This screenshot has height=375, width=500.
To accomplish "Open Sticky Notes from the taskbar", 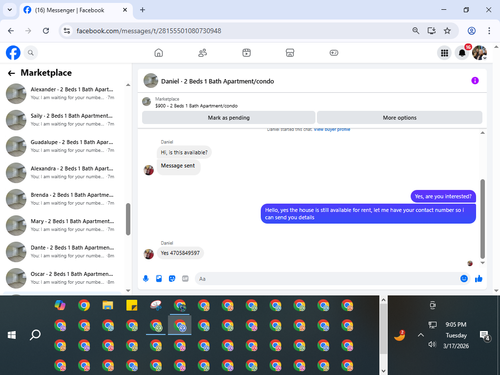I will coord(132,305).
